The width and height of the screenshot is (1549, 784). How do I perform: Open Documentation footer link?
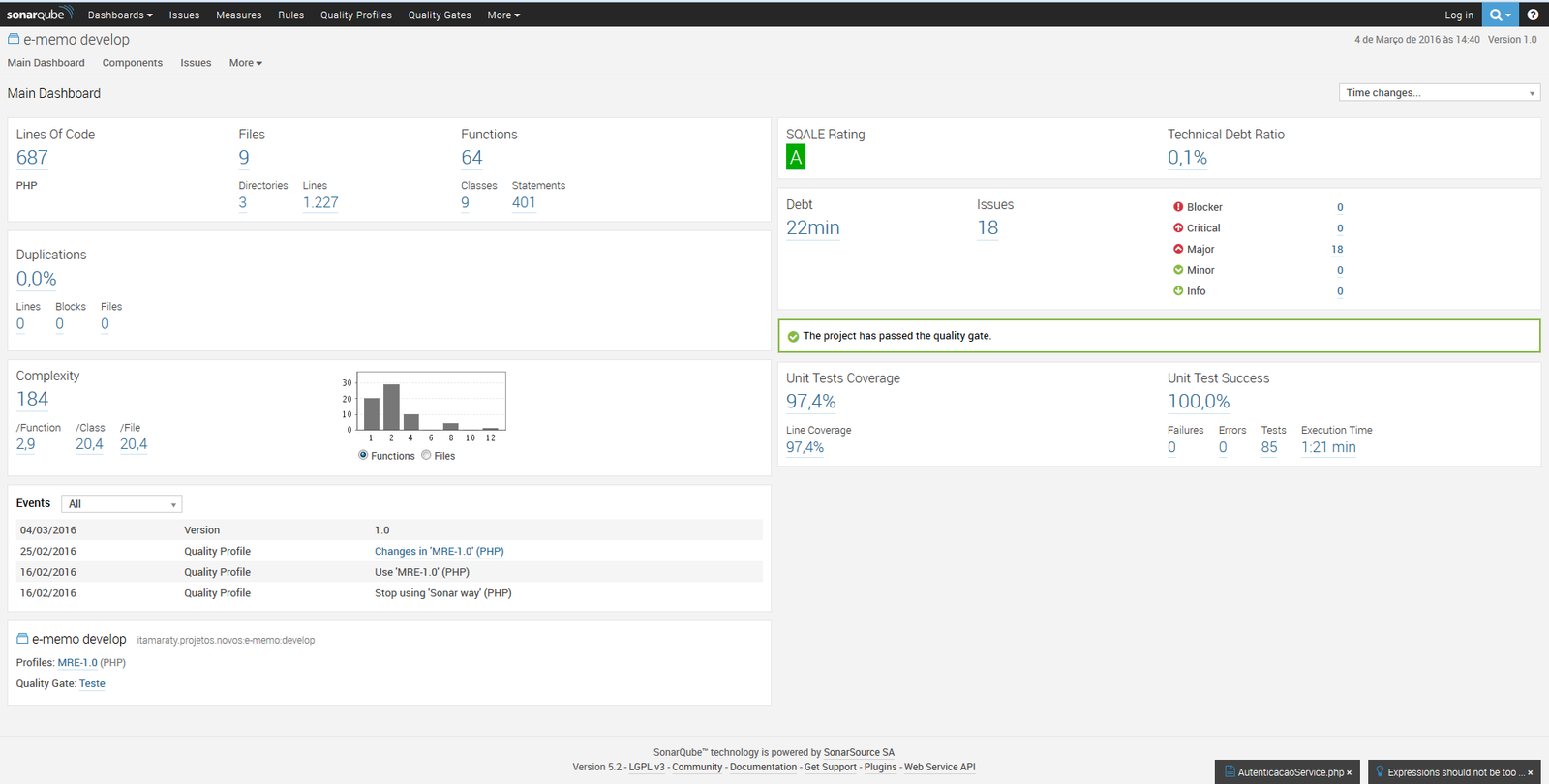763,767
